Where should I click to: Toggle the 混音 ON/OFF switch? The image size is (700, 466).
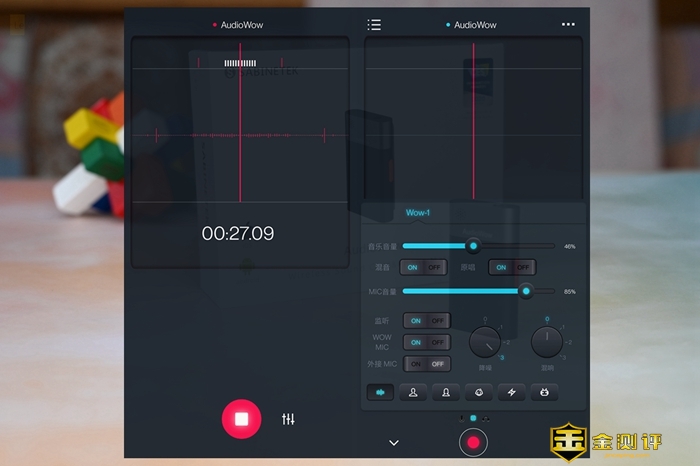pyautogui.click(x=423, y=267)
